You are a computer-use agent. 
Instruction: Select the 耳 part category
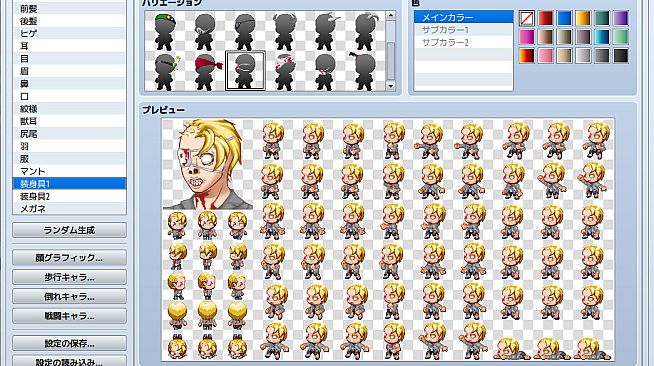[x=69, y=46]
